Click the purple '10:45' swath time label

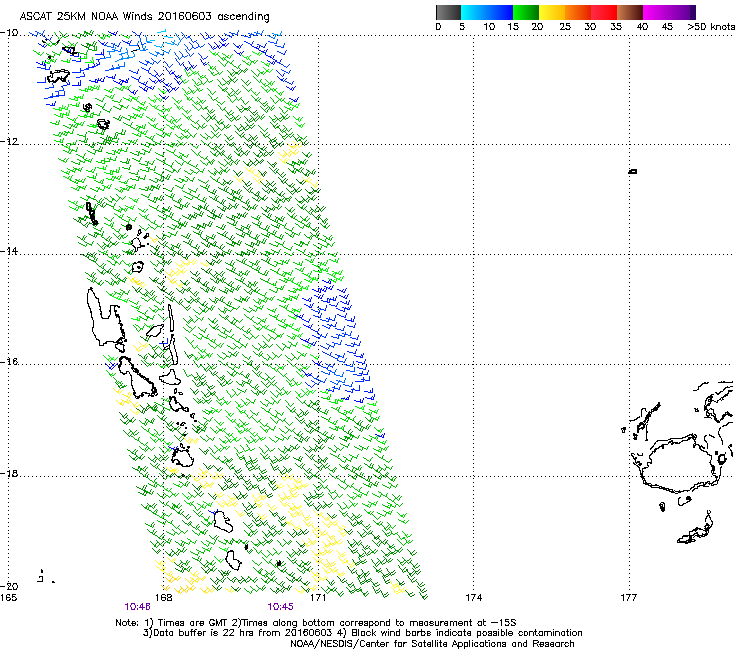coord(280,607)
